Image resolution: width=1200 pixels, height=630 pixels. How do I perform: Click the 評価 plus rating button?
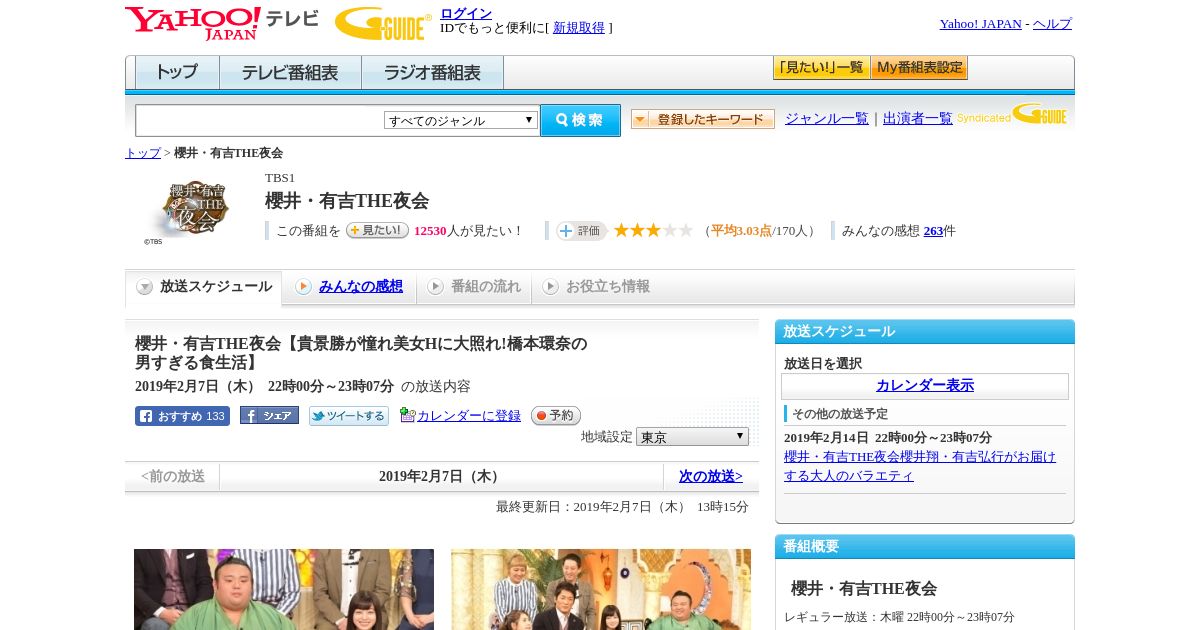tap(582, 231)
